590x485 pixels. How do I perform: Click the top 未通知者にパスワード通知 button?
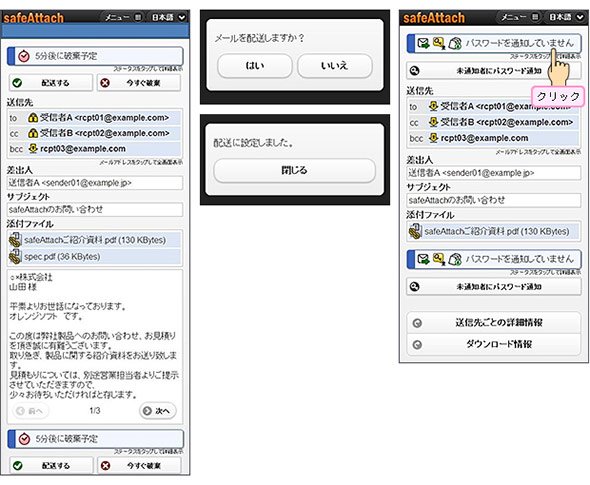tap(494, 71)
